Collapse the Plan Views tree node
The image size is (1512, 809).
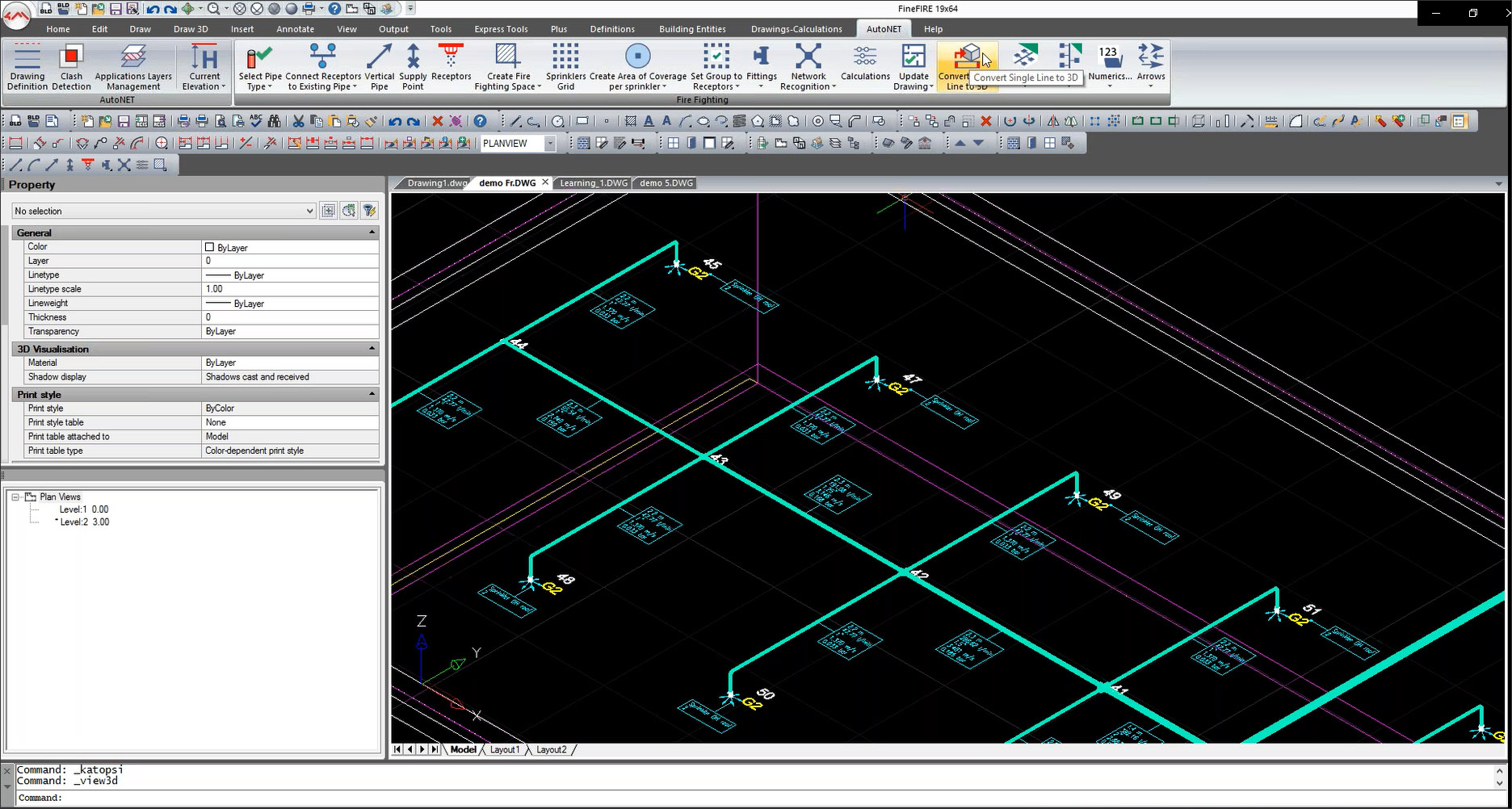click(x=15, y=497)
